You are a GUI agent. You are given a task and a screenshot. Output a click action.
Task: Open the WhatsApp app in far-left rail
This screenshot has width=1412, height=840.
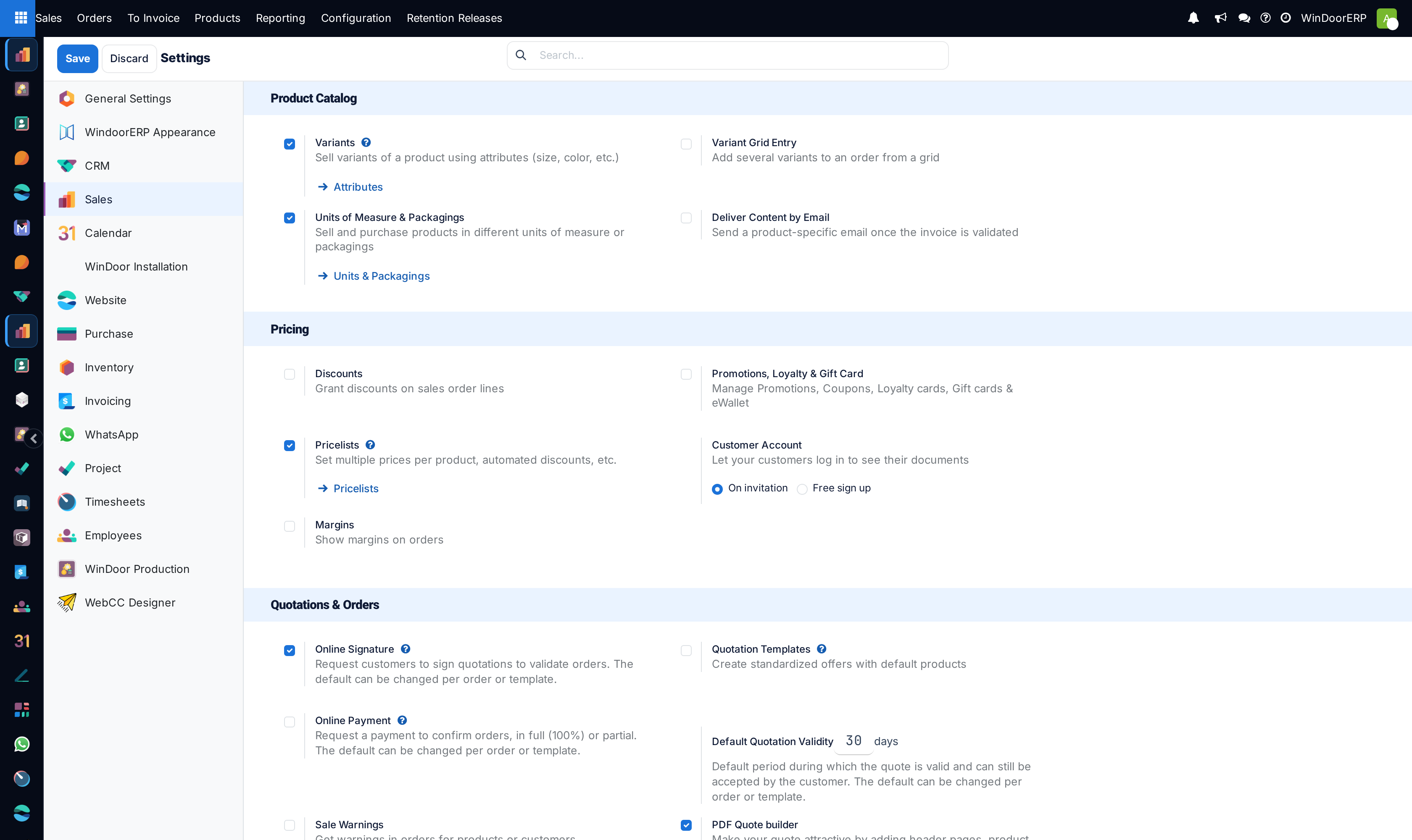point(21,744)
